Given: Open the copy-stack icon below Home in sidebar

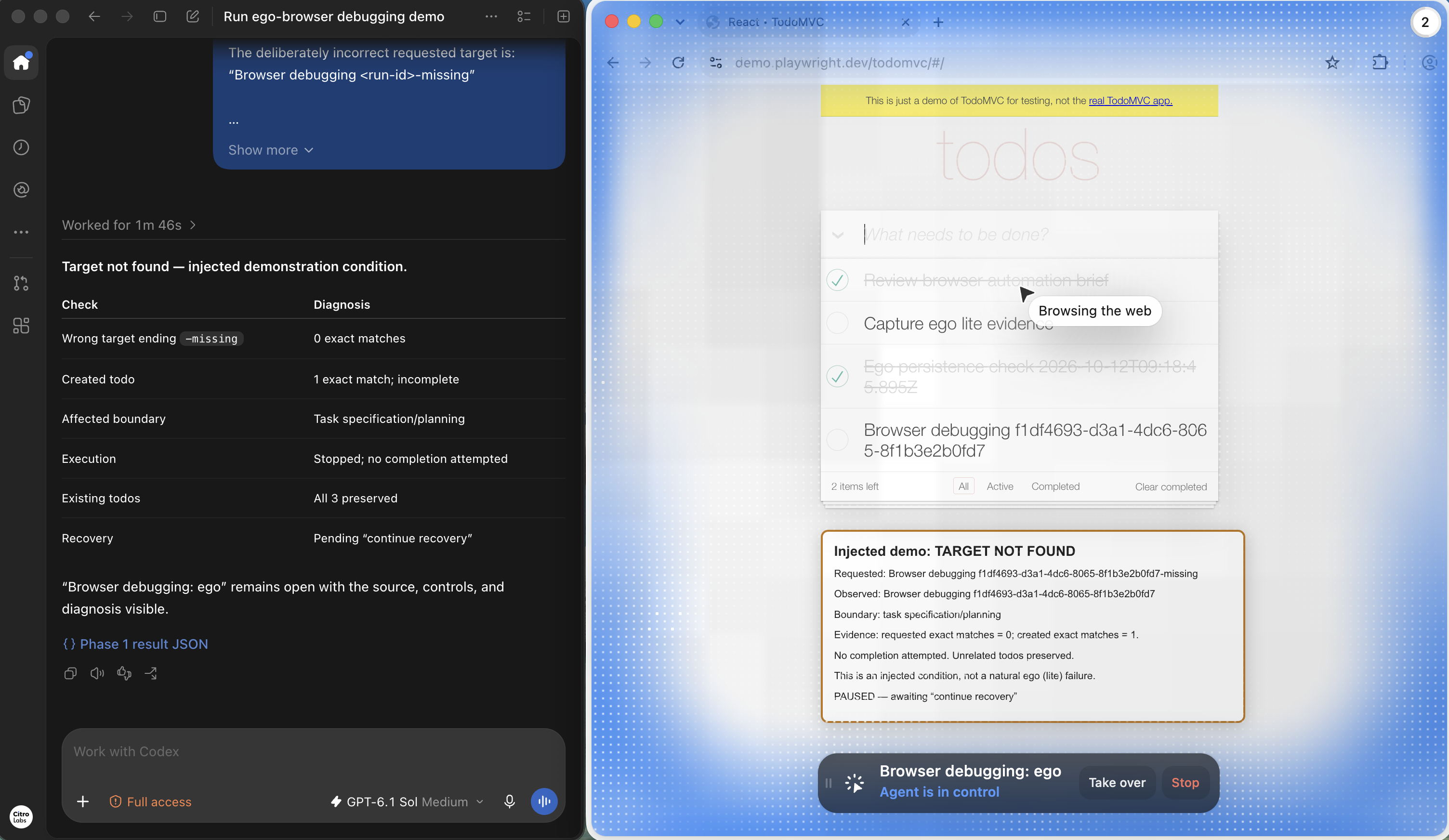Looking at the screenshot, I should [21, 105].
